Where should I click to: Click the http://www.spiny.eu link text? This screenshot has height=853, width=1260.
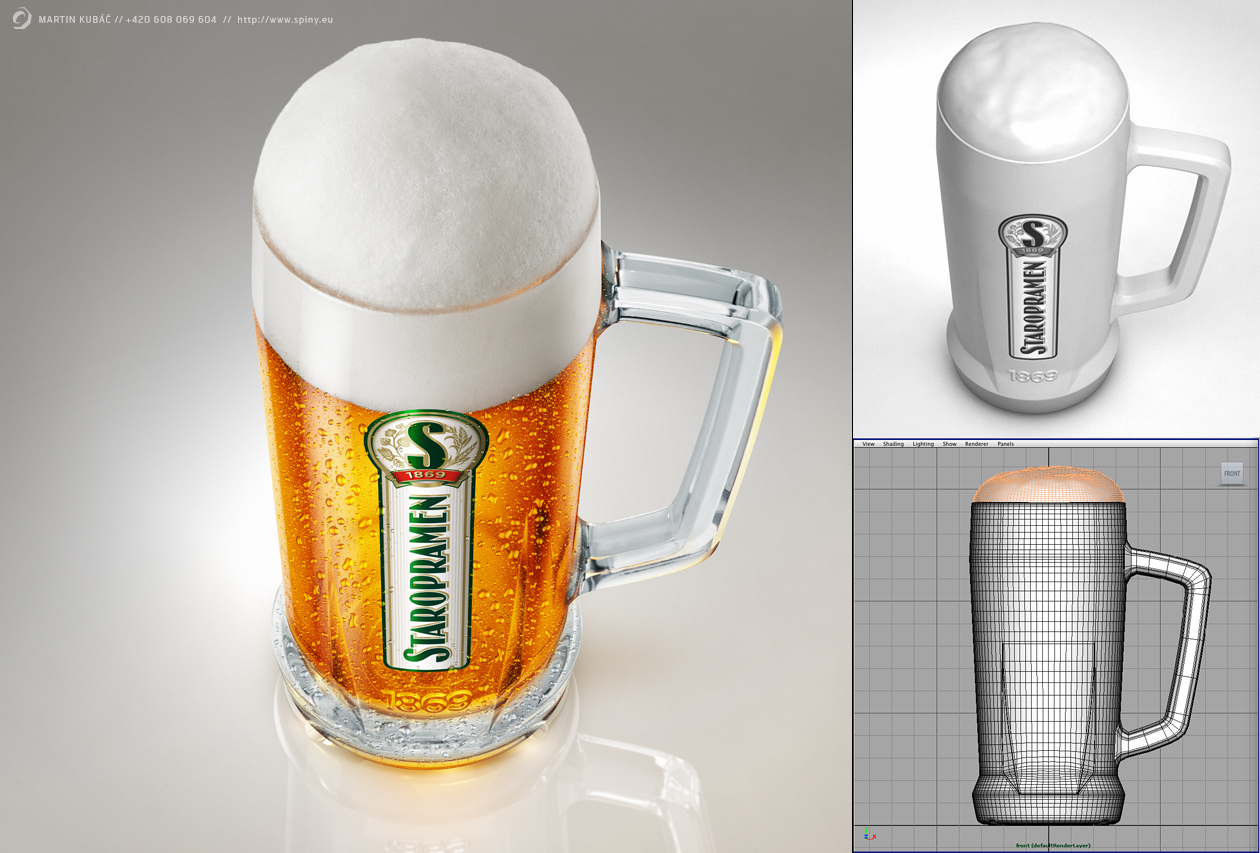point(285,19)
